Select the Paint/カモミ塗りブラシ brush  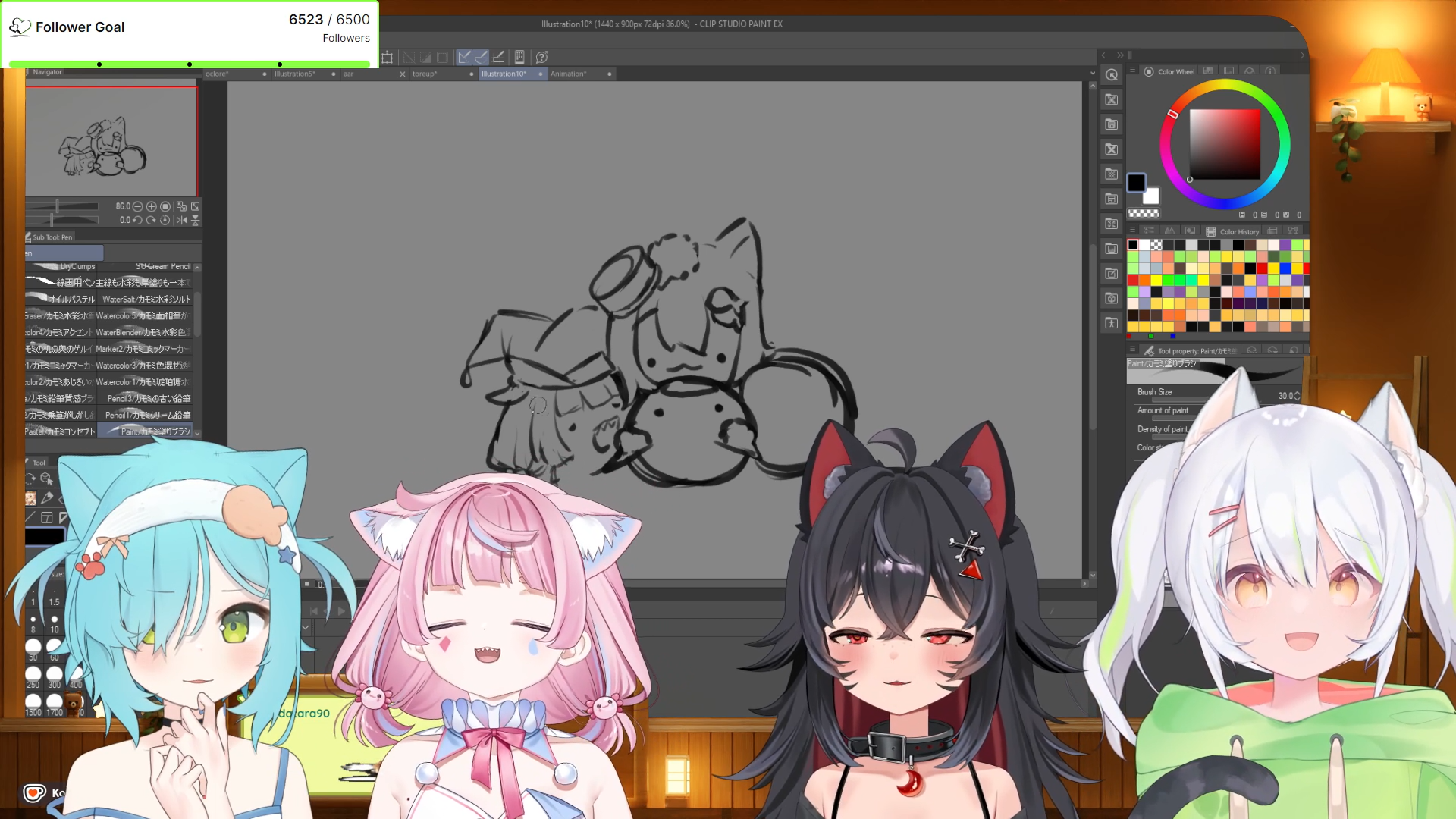click(x=146, y=431)
